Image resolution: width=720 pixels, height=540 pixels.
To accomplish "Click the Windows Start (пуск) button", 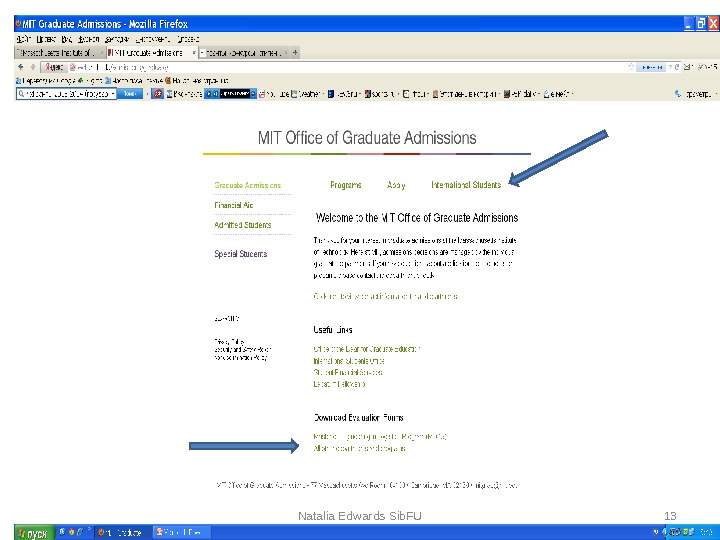I will (x=34, y=533).
